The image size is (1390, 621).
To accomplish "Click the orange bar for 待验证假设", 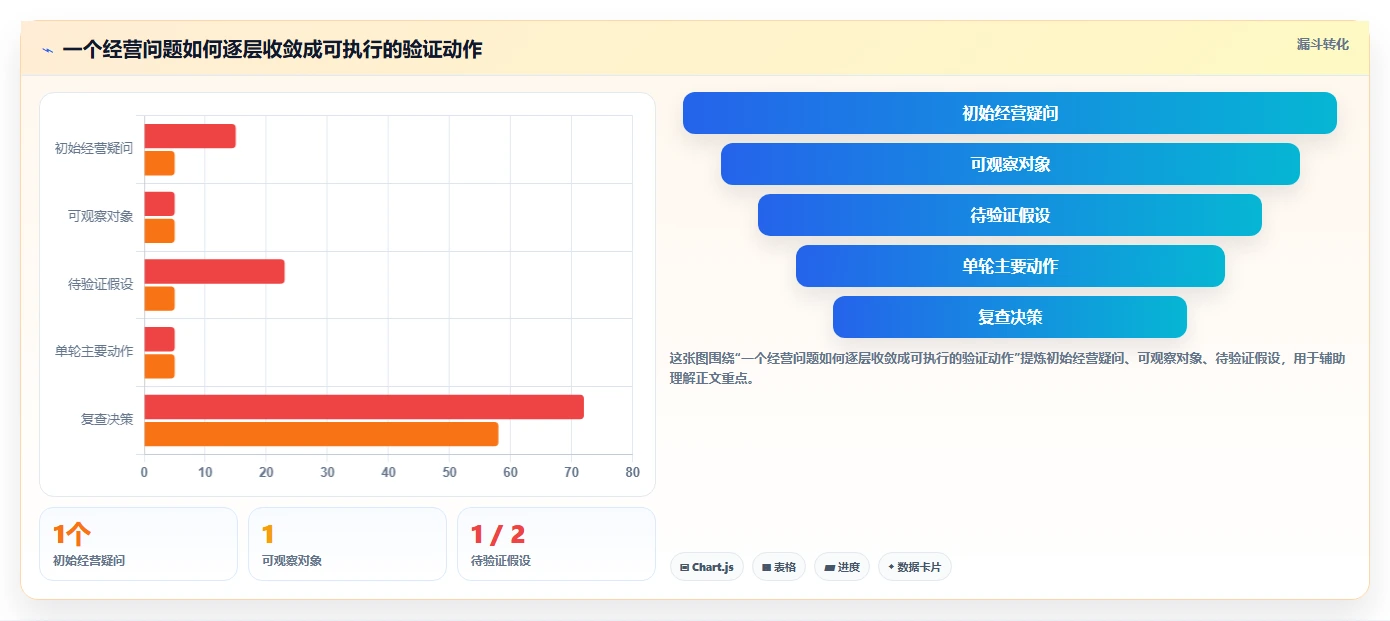I will [160, 298].
